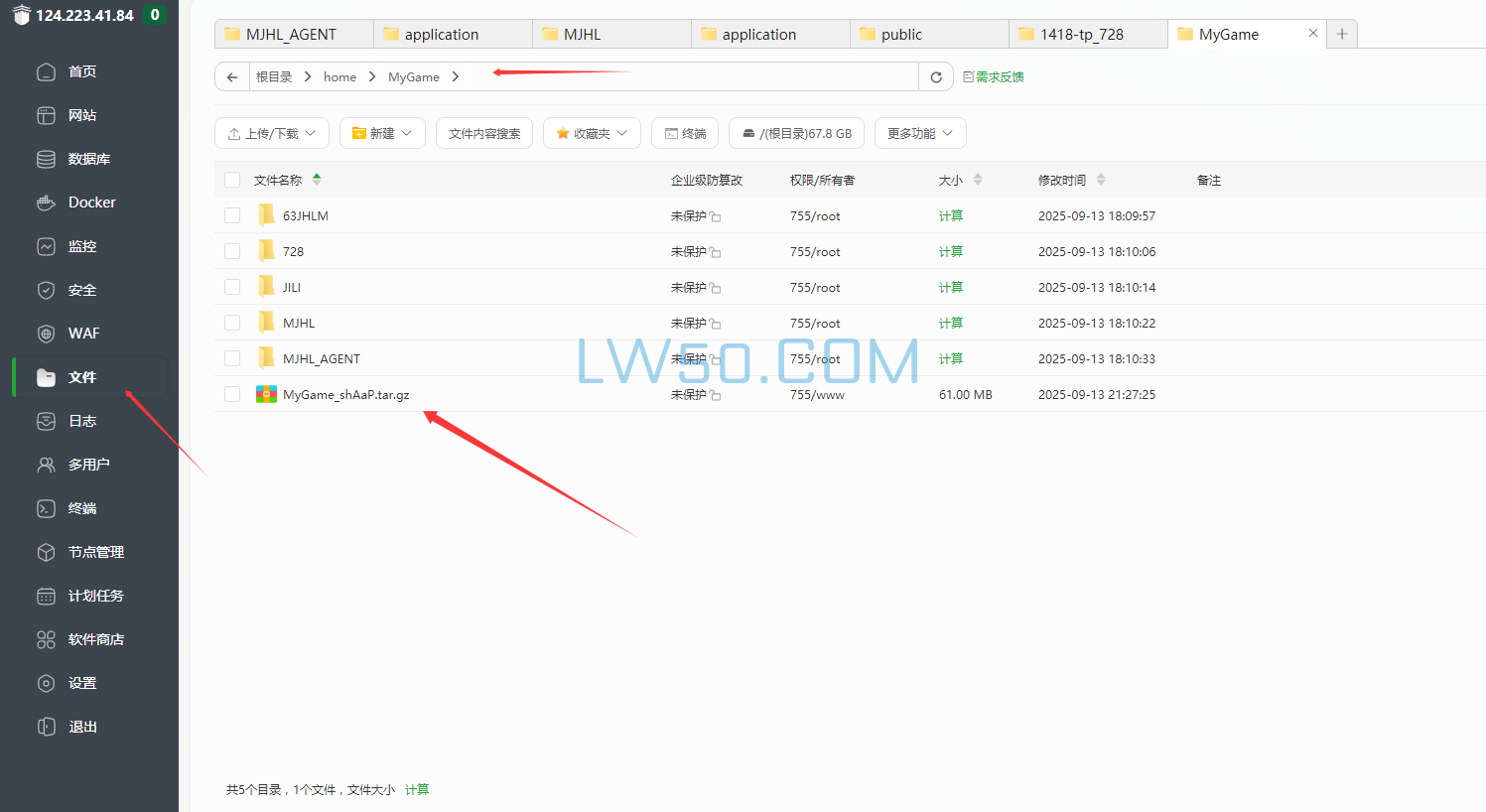Viewport: 1486px width, 812px height.
Task: Expand the 收藏夹 favorites dropdown
Action: point(592,132)
